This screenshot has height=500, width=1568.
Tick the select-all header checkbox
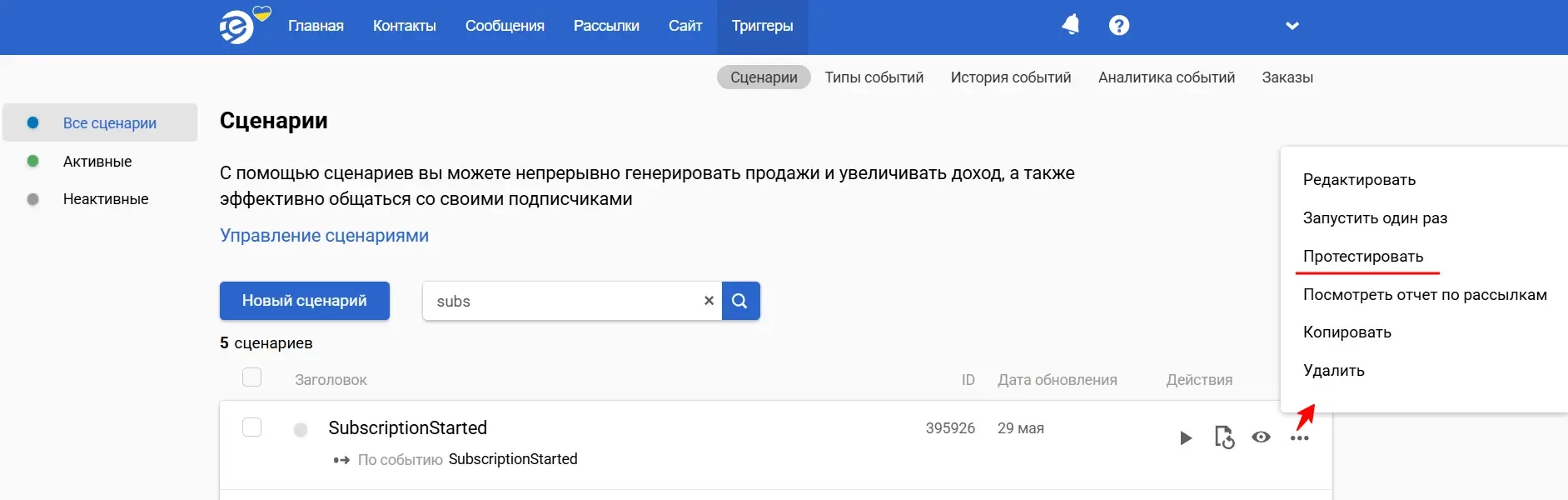point(251,377)
